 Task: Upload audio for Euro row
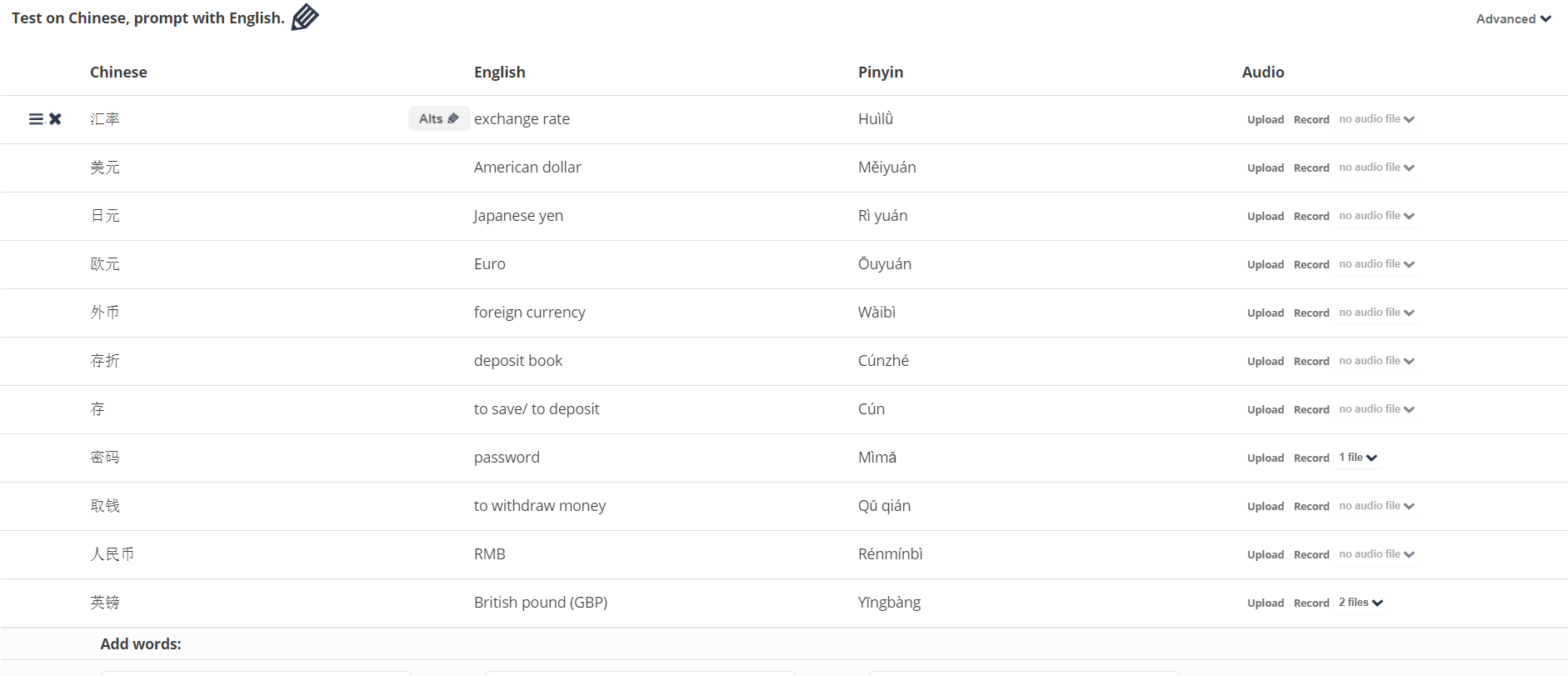click(1265, 264)
